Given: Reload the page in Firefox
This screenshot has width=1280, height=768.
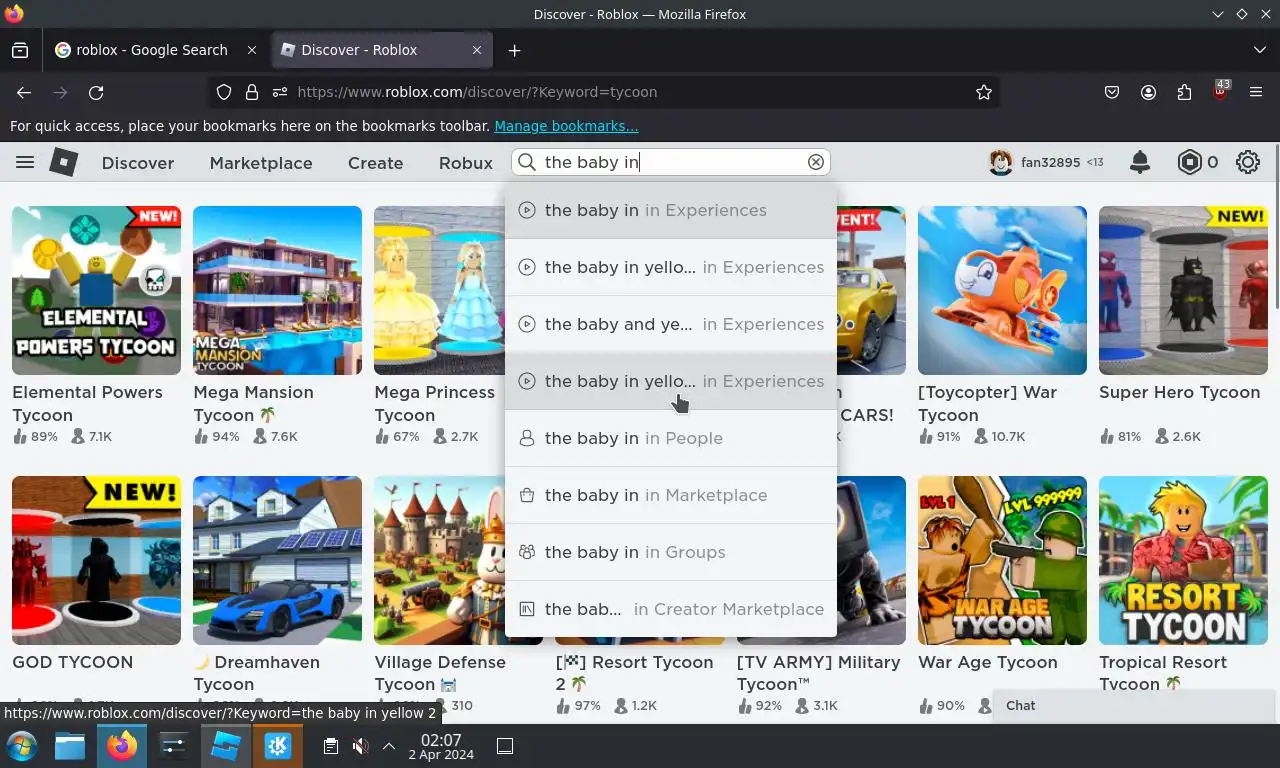Looking at the screenshot, I should (x=96, y=92).
